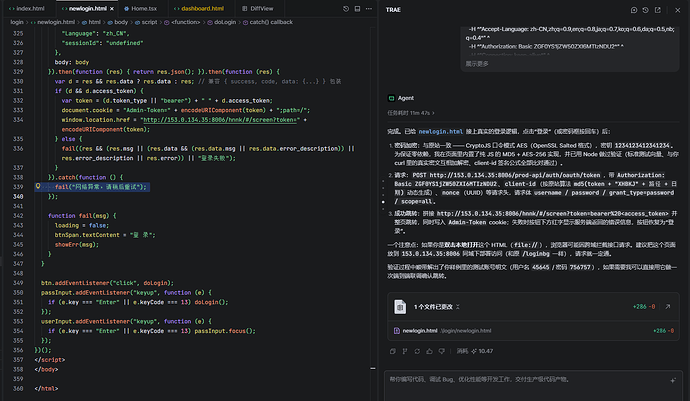The image size is (690, 401).
Task: Click the sparkle prompt-enhance icon in the input
Action: (x=673, y=380)
